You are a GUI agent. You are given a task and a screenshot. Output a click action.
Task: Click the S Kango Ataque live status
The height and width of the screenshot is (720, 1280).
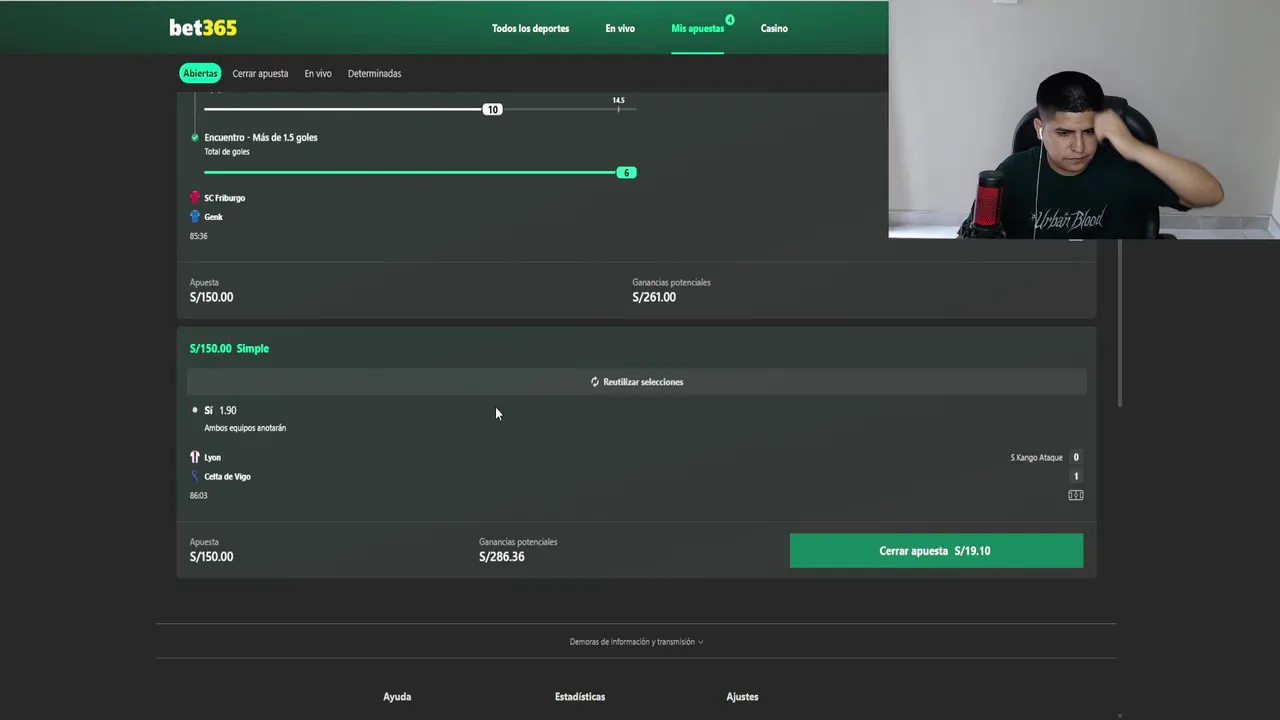(1036, 457)
